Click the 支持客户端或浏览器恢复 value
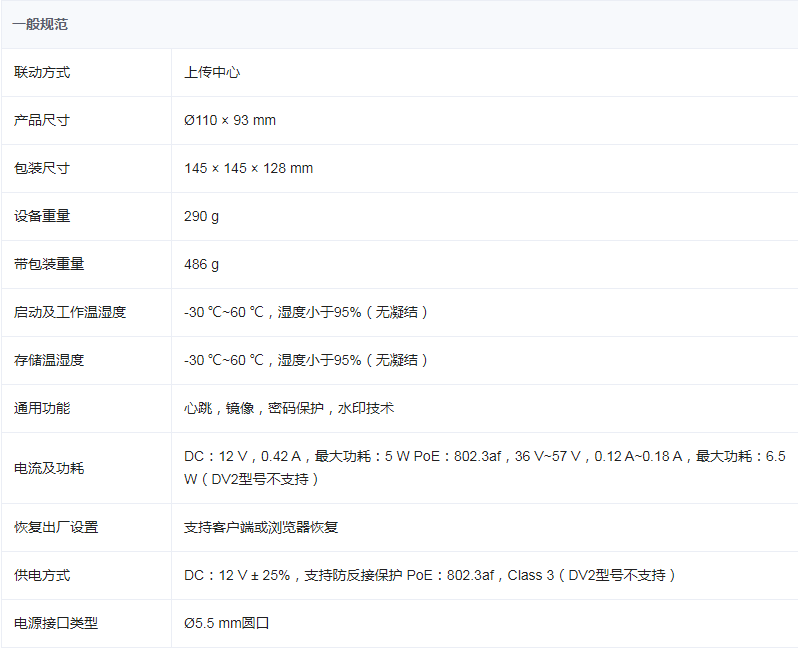Image resolution: width=798 pixels, height=648 pixels. pos(261,527)
